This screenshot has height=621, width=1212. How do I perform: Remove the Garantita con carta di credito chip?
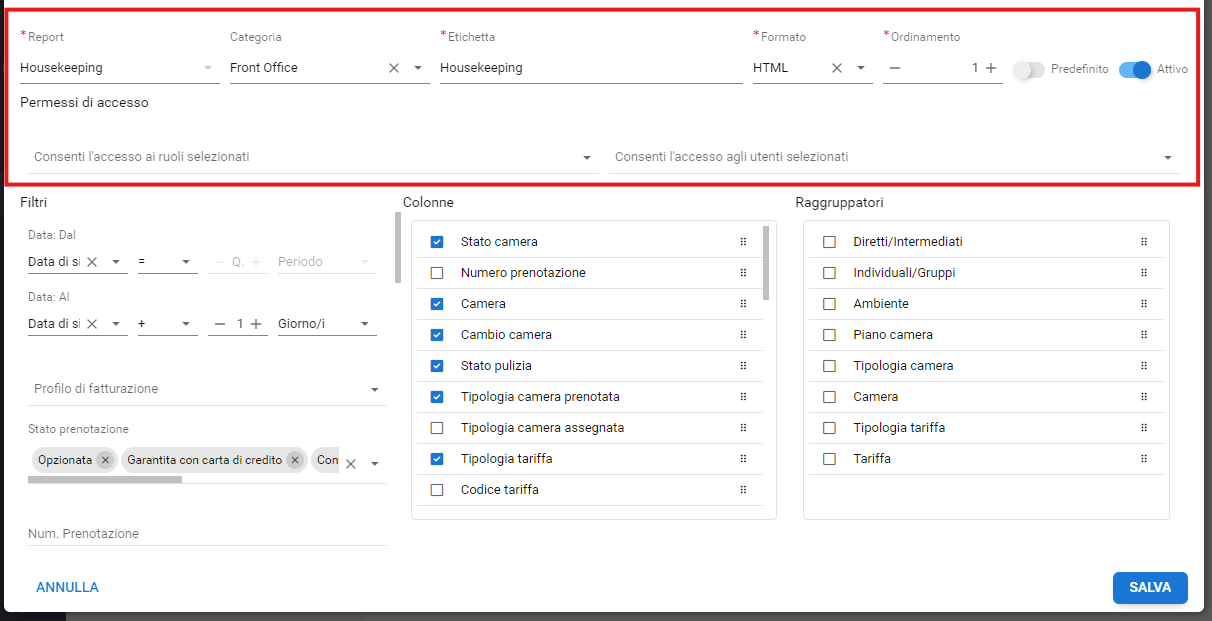coord(294,460)
